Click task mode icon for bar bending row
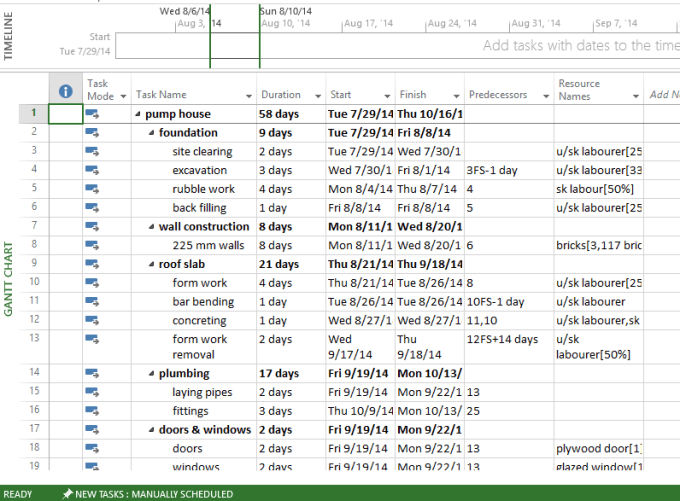The height and width of the screenshot is (501, 680). (92, 301)
